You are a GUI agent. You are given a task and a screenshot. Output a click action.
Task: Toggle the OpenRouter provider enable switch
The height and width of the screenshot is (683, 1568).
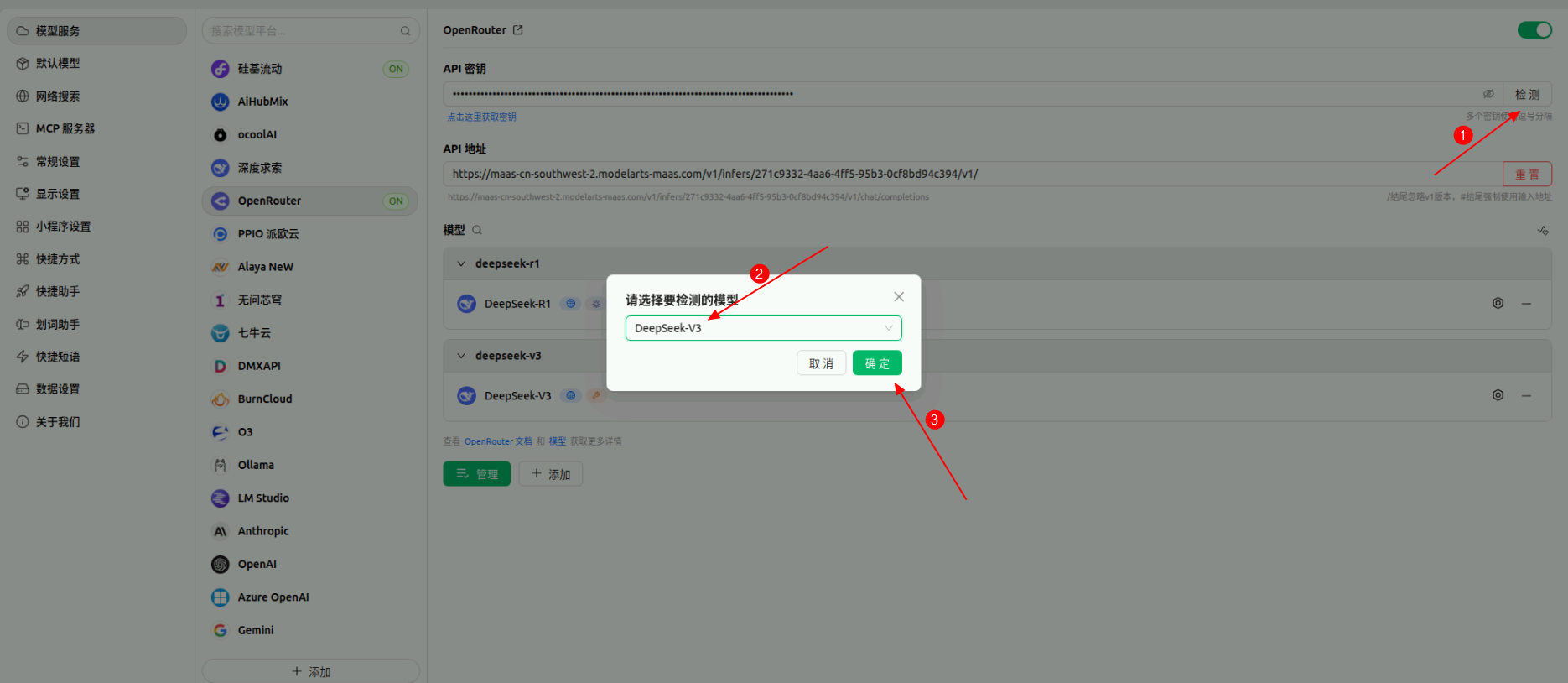[x=1534, y=30]
